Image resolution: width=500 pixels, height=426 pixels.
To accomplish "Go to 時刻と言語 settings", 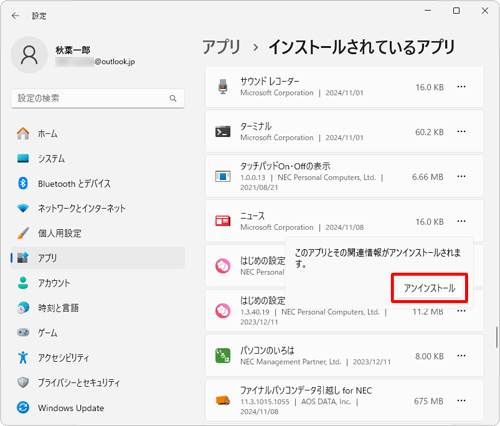I will pyautogui.click(x=98, y=308).
